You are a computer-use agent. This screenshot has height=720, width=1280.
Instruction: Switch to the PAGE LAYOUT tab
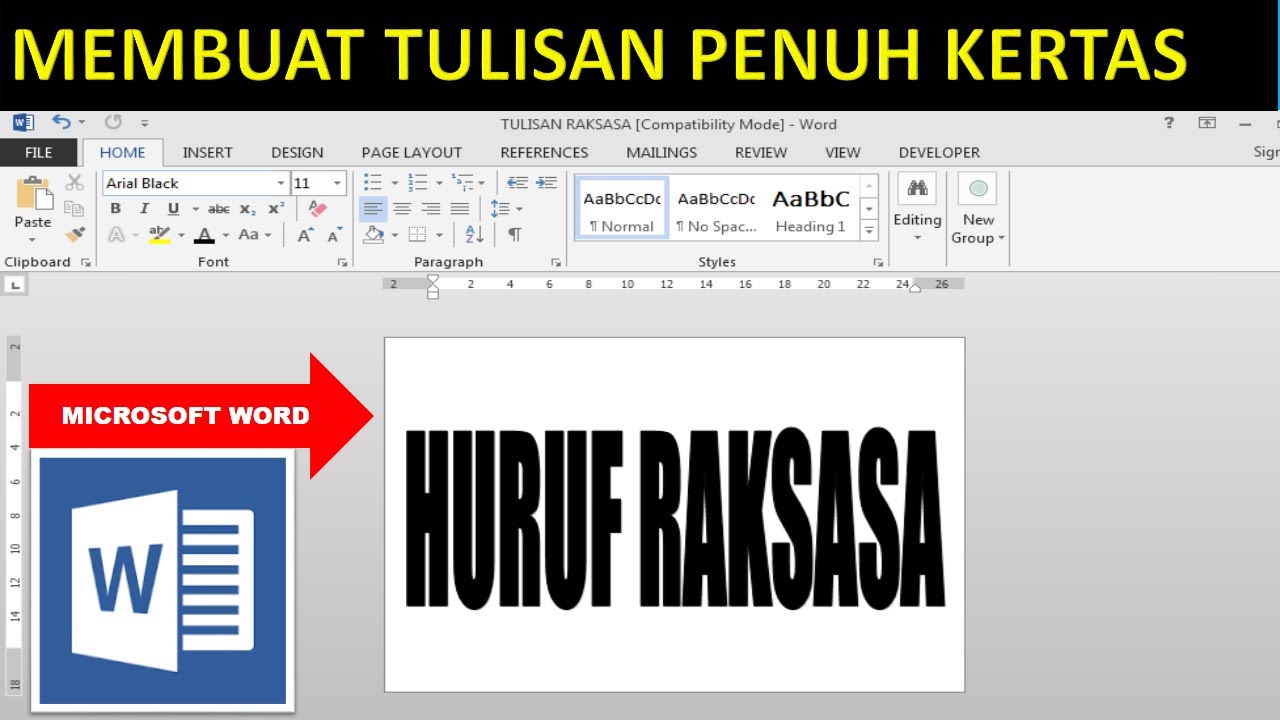coord(412,153)
